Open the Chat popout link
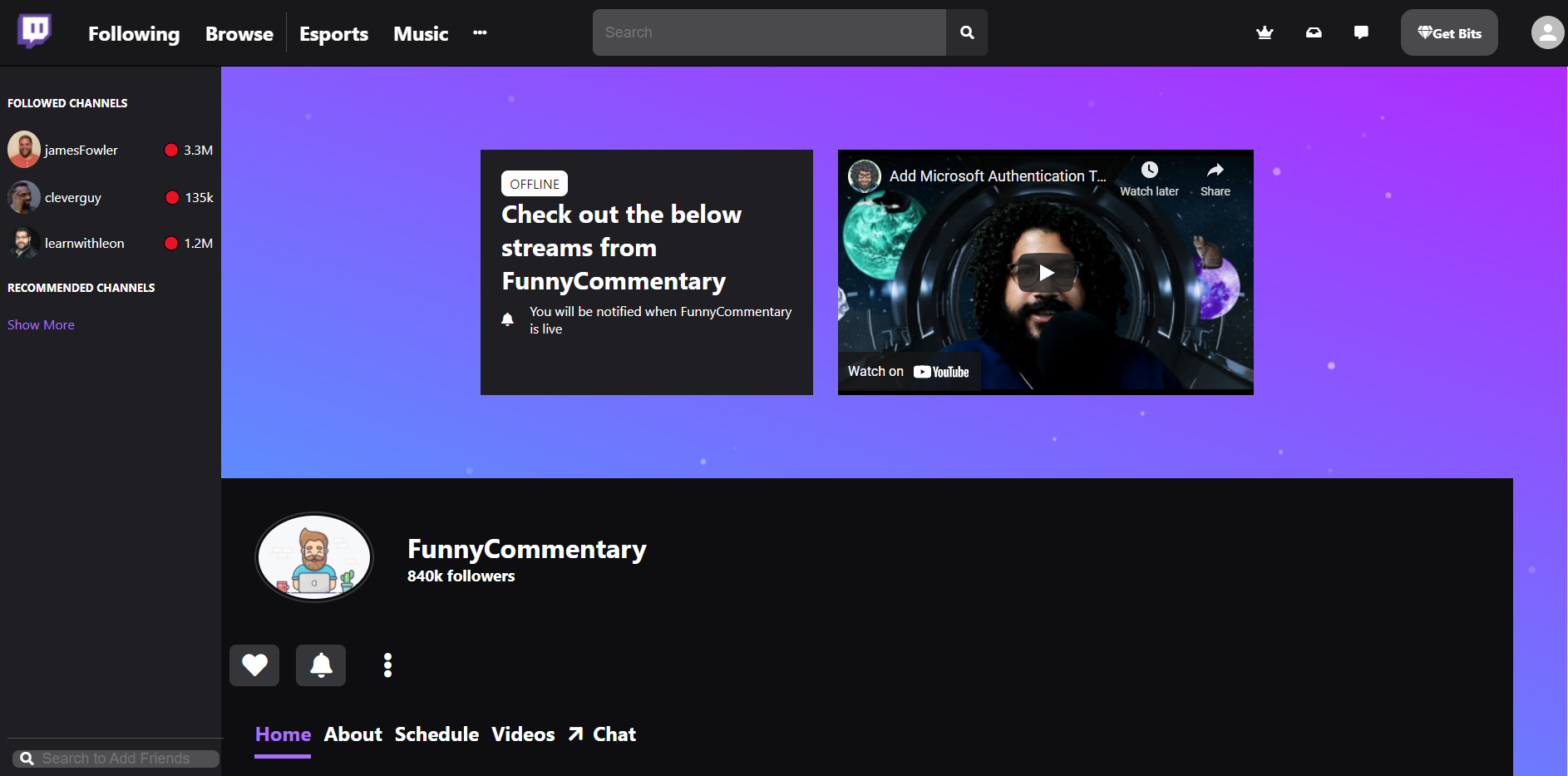Screen dimensions: 1568x776 pos(603,734)
